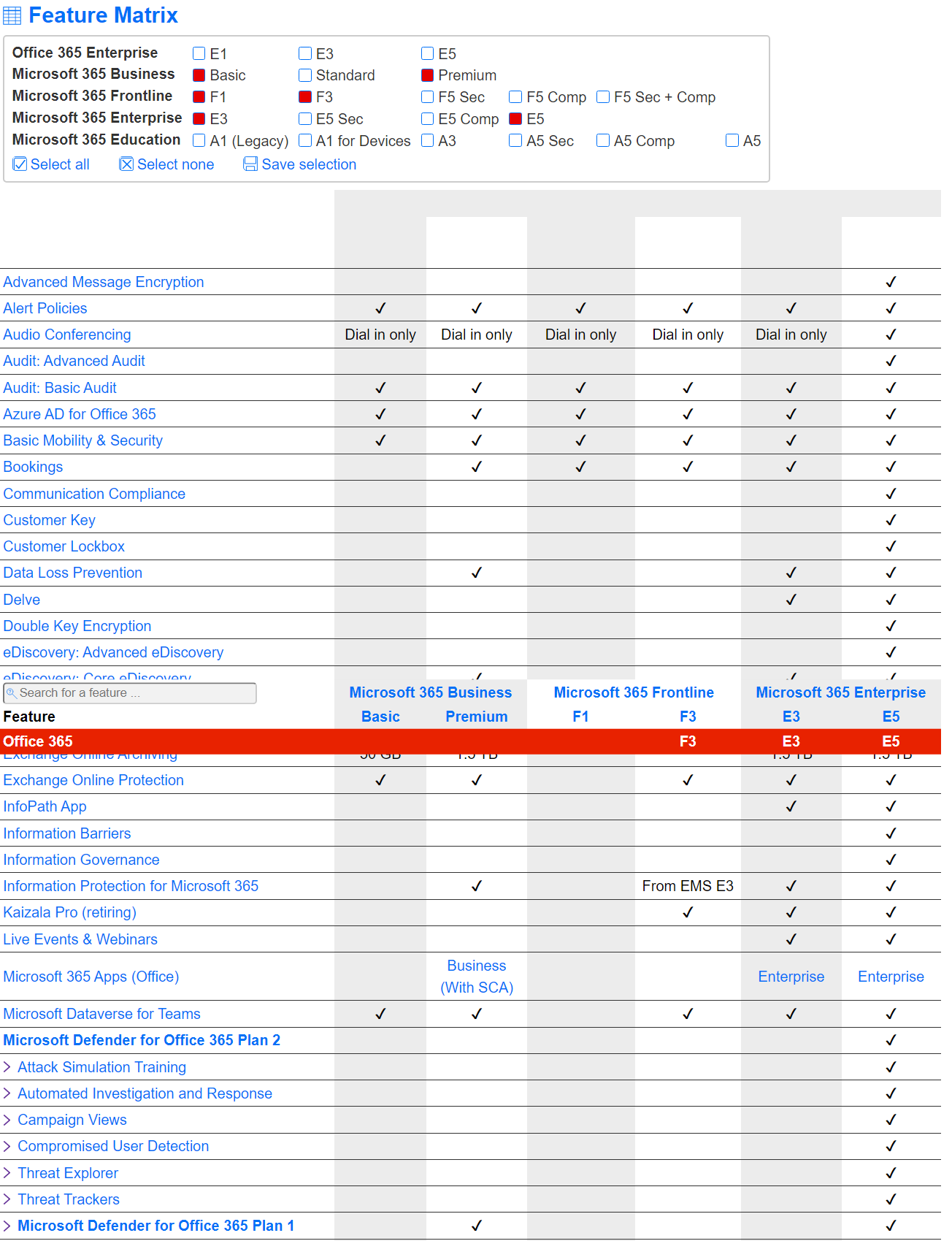The height and width of the screenshot is (1241, 952).
Task: Check the Education A3 checkbox
Action: click(x=428, y=140)
